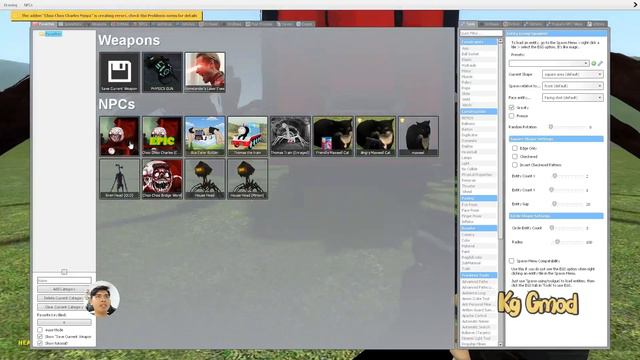Adjust the Random Rotation slider

tap(551, 127)
